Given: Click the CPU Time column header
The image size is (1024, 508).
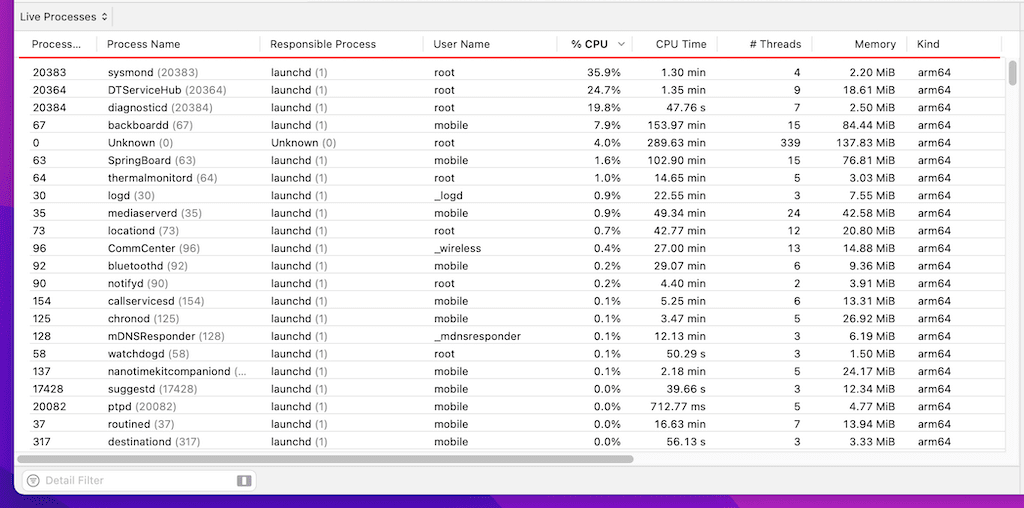Looking at the screenshot, I should [680, 44].
